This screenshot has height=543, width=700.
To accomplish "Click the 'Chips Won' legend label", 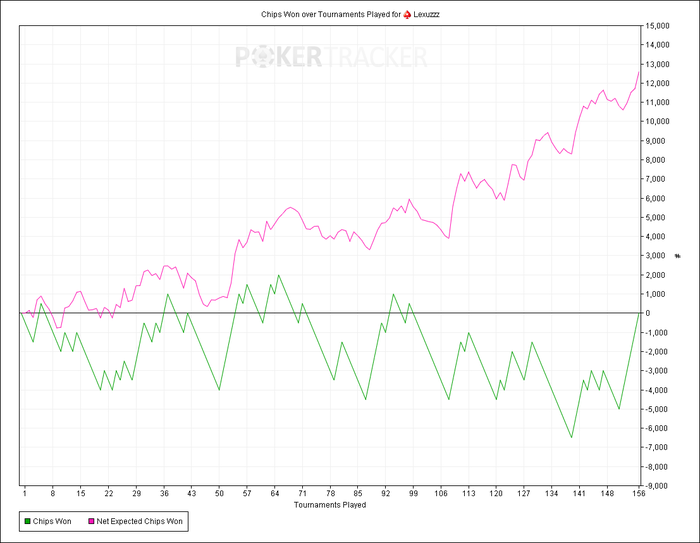I will coord(52,521).
